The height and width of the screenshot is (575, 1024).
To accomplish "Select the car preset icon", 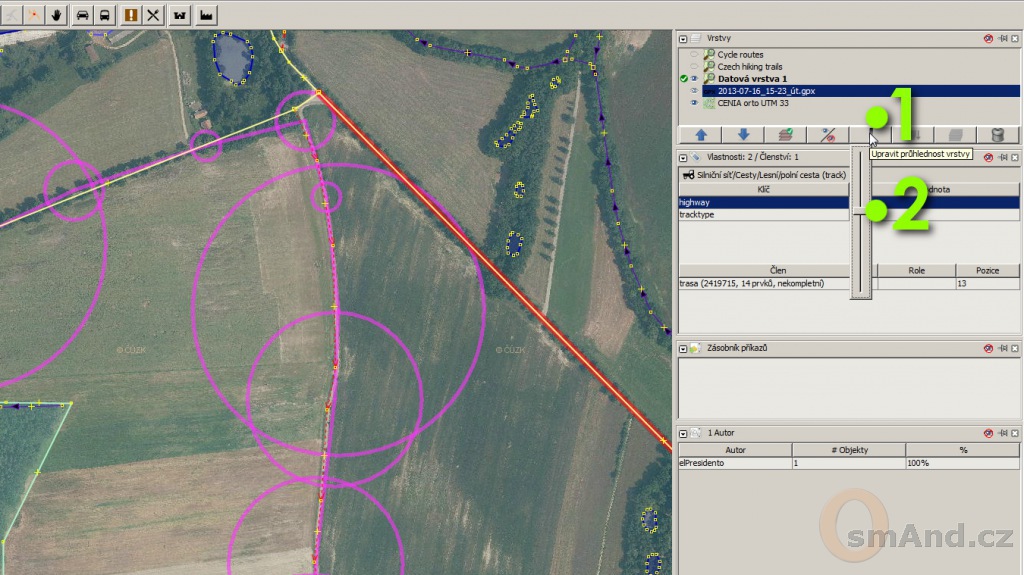I will 82,14.
